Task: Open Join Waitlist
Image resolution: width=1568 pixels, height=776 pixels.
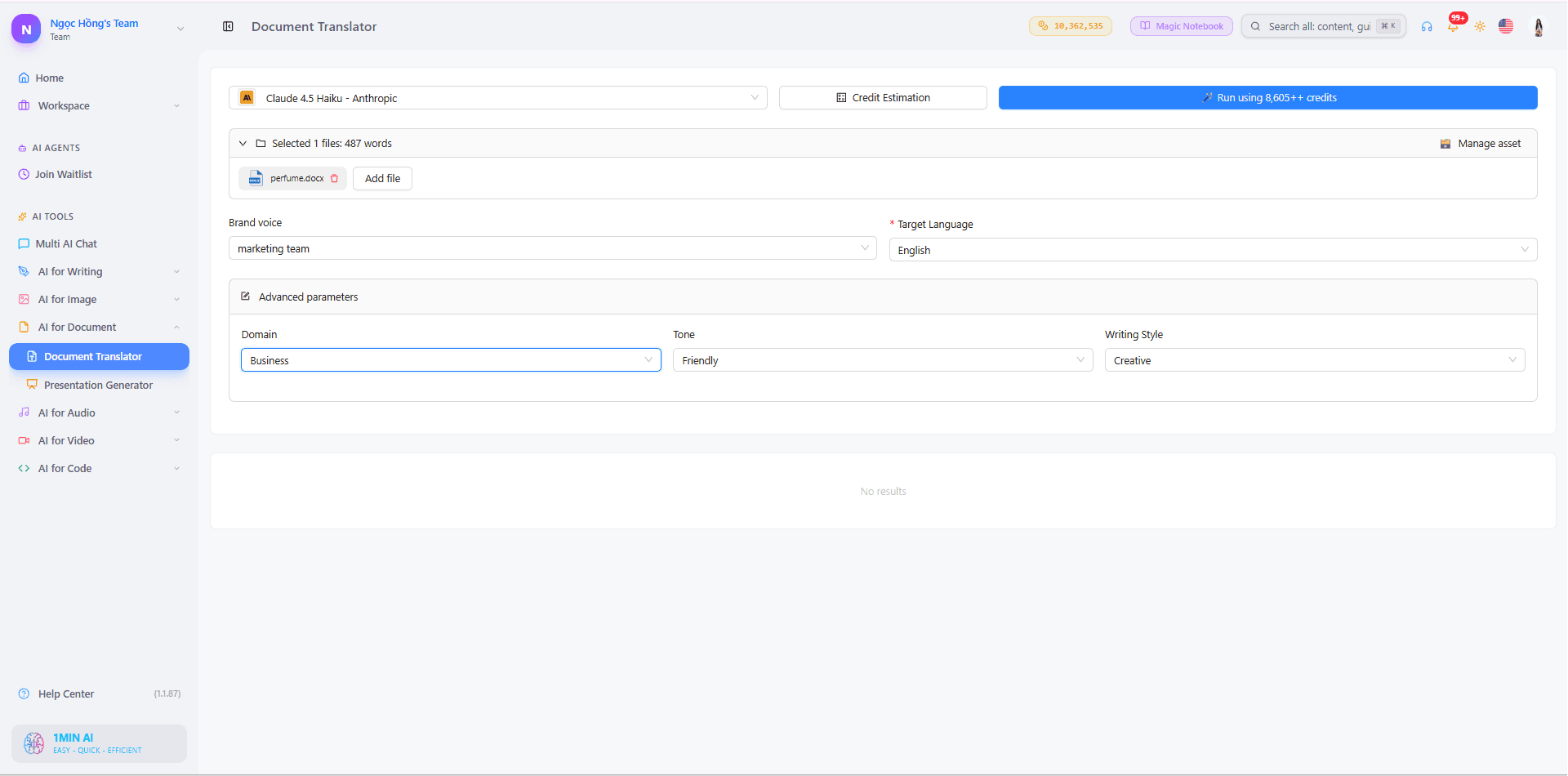Action: click(x=99, y=174)
